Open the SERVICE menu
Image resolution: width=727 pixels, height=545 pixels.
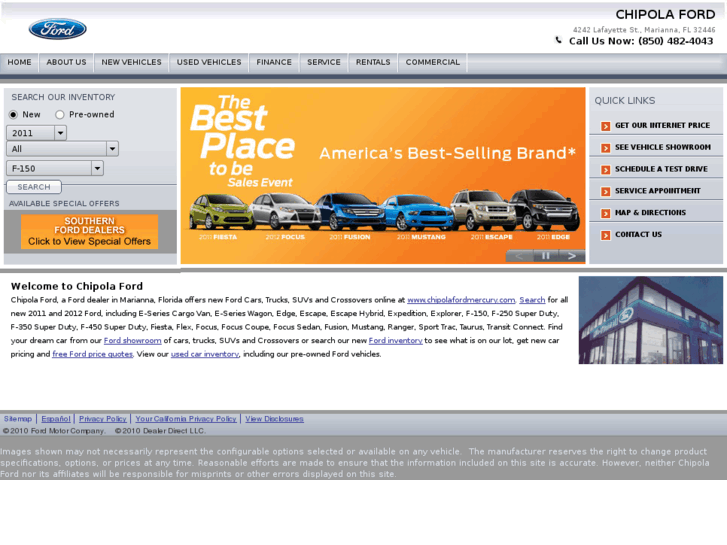coord(324,63)
